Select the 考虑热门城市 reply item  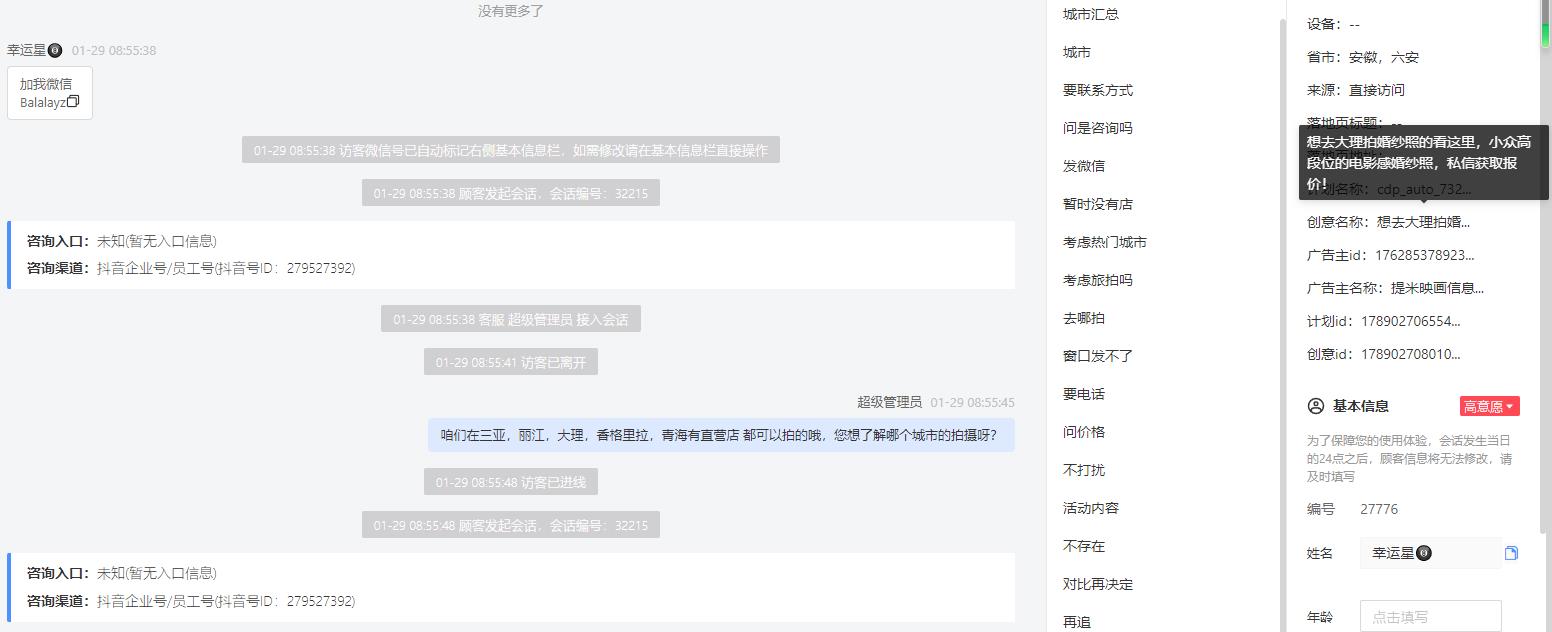pos(1104,242)
